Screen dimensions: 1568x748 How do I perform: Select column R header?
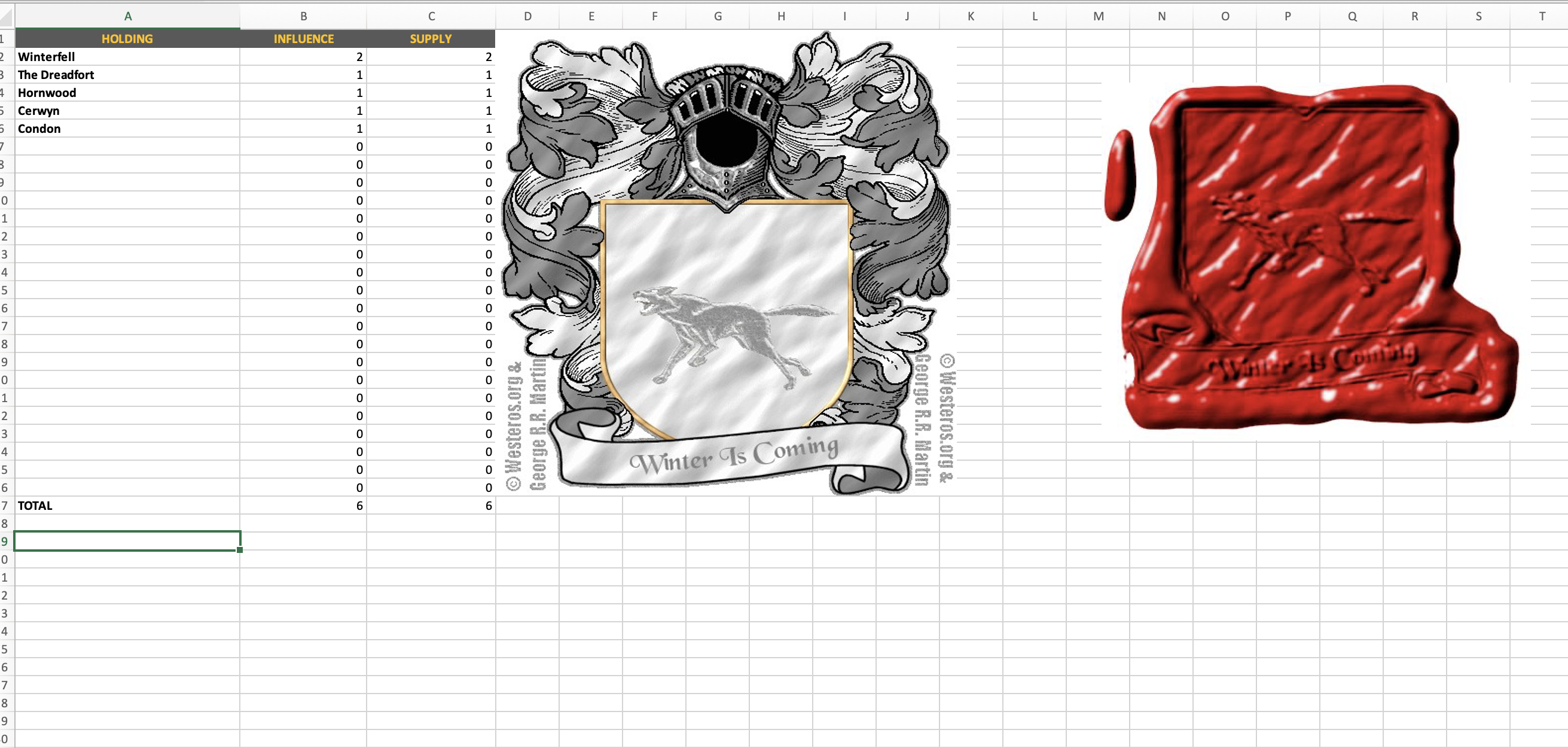(1415, 16)
